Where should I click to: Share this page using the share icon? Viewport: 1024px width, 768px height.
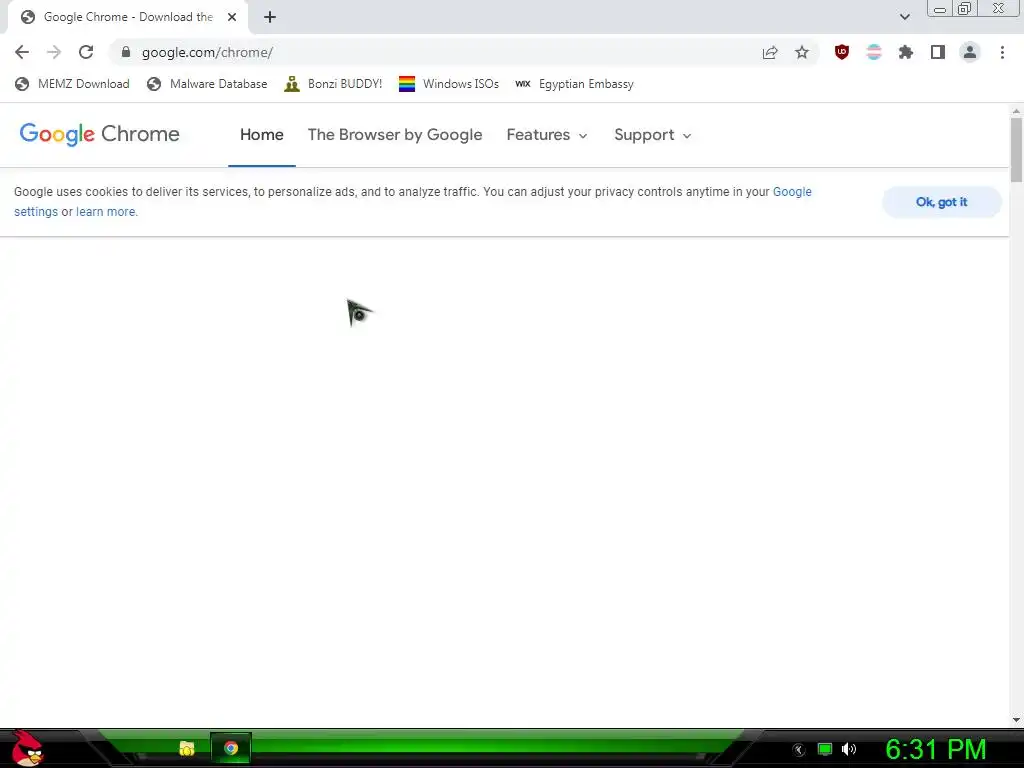[770, 52]
